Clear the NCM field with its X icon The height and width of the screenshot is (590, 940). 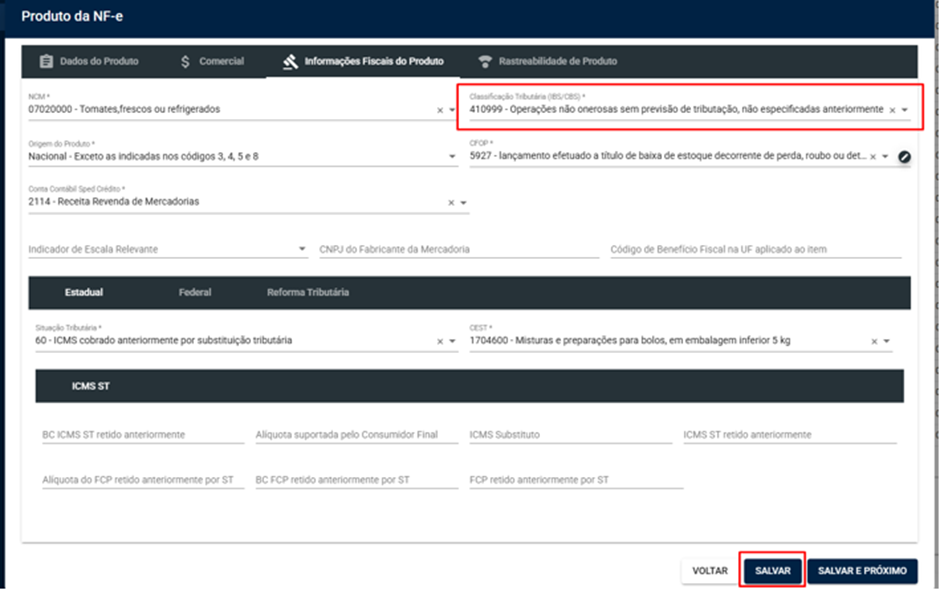click(x=440, y=110)
